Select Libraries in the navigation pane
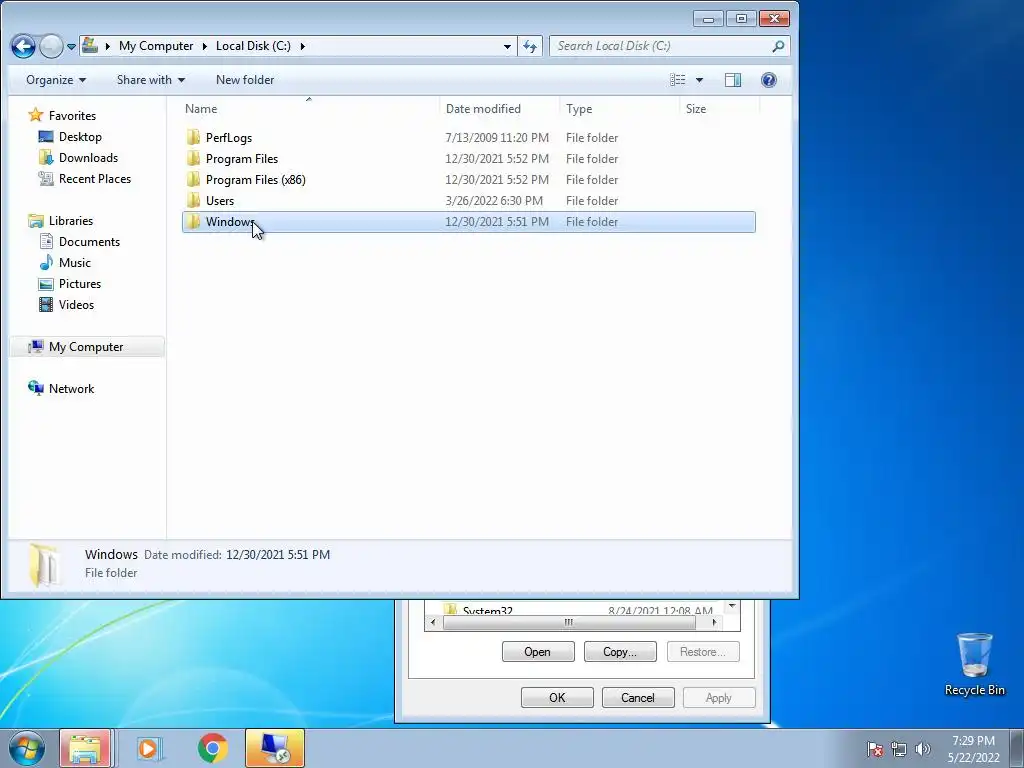The image size is (1024, 768). point(71,221)
